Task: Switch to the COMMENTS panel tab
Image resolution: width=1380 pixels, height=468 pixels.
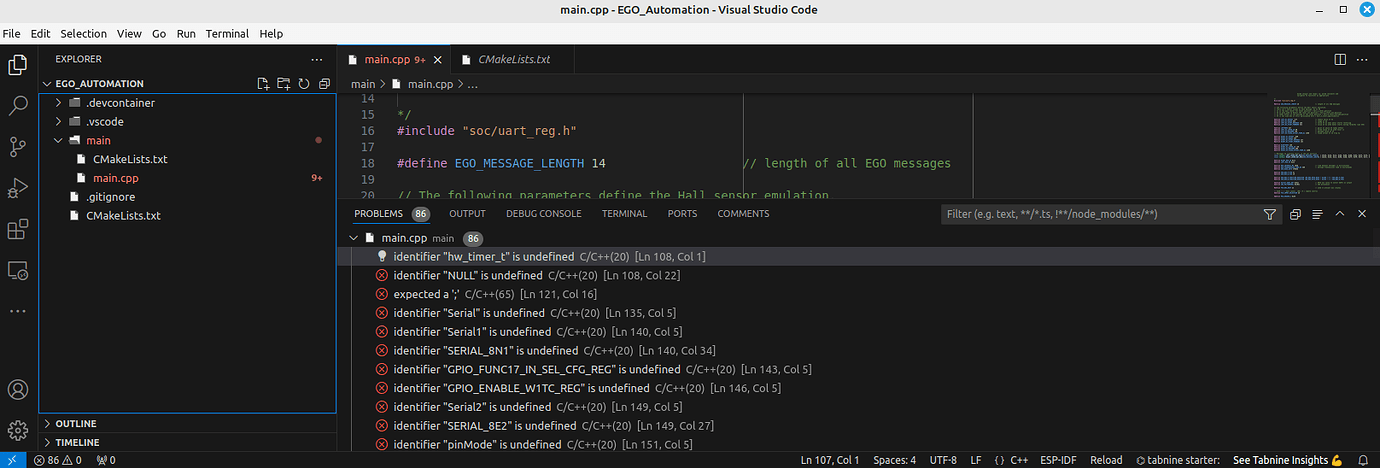Action: 743,214
